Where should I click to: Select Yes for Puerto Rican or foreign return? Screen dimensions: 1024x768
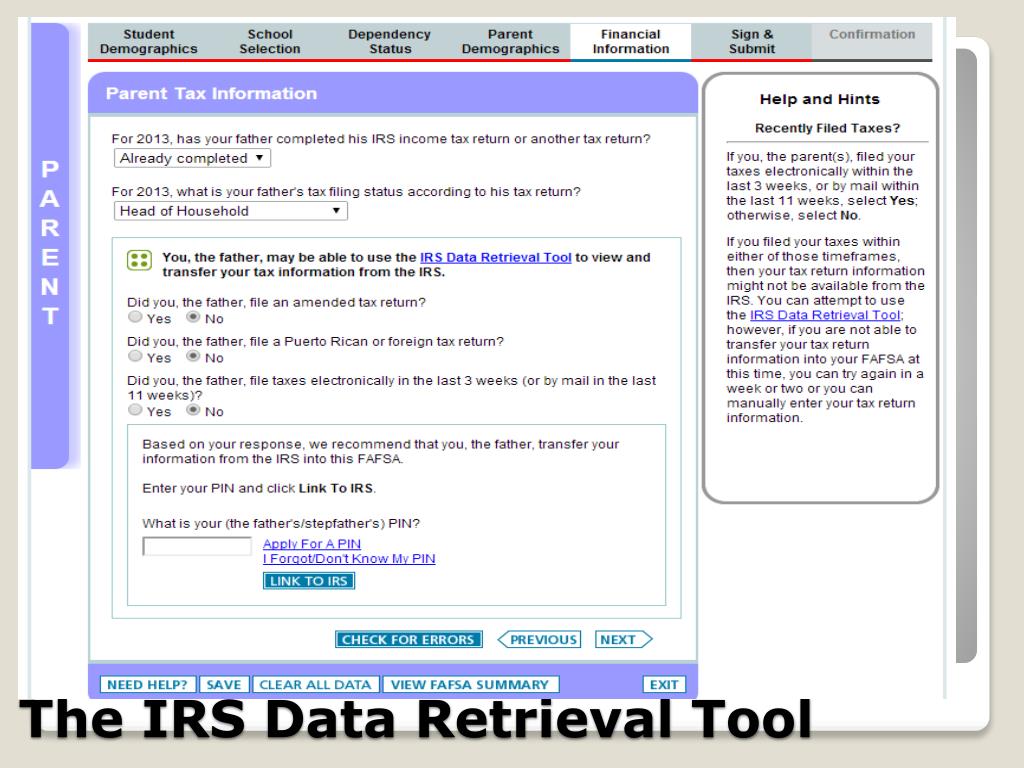[x=135, y=356]
